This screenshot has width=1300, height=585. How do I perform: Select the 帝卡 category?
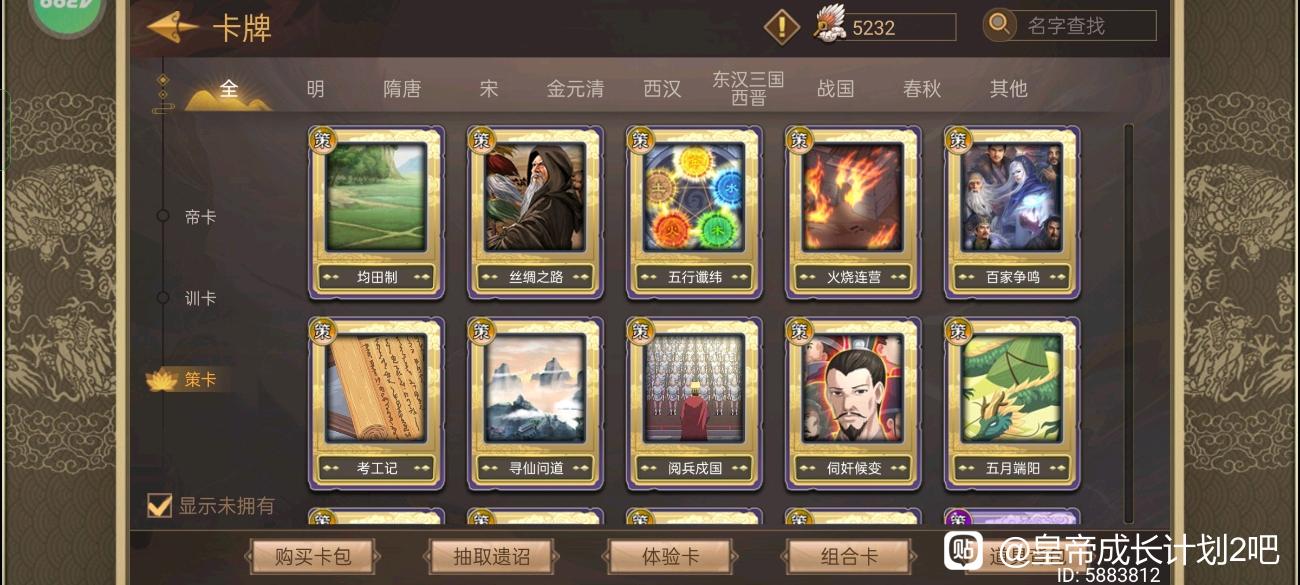[x=200, y=216]
